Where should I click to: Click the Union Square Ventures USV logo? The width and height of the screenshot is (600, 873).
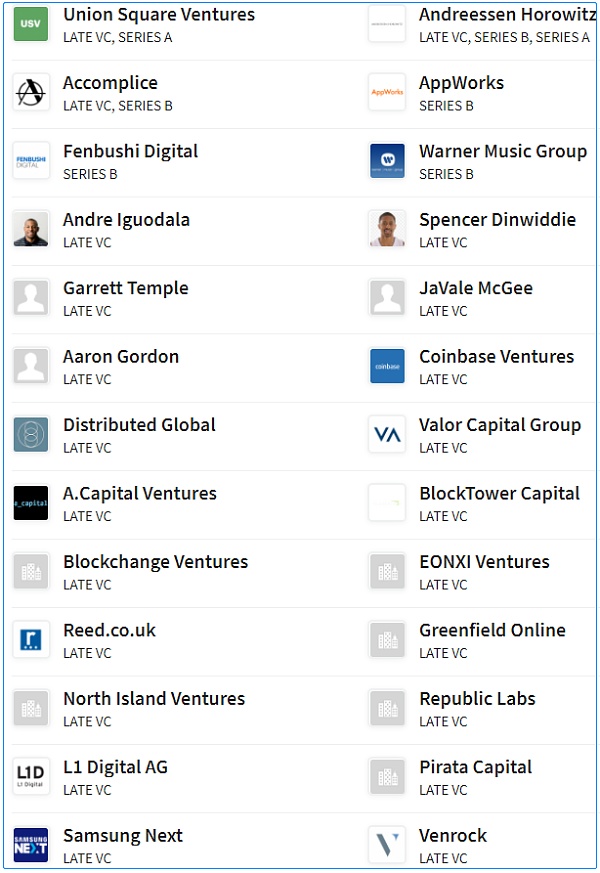coord(31,24)
